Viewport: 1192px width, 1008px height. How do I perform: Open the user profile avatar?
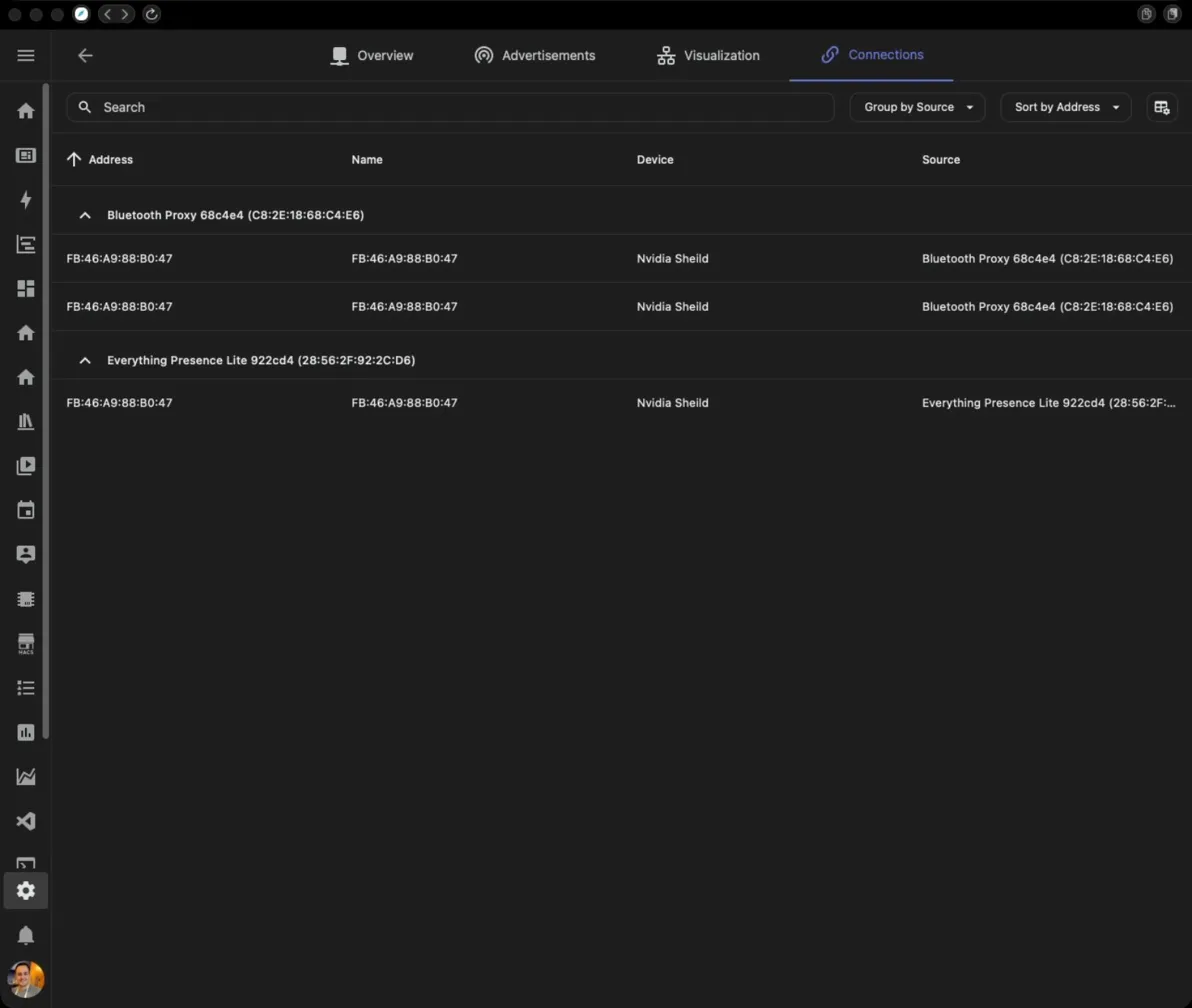click(26, 979)
